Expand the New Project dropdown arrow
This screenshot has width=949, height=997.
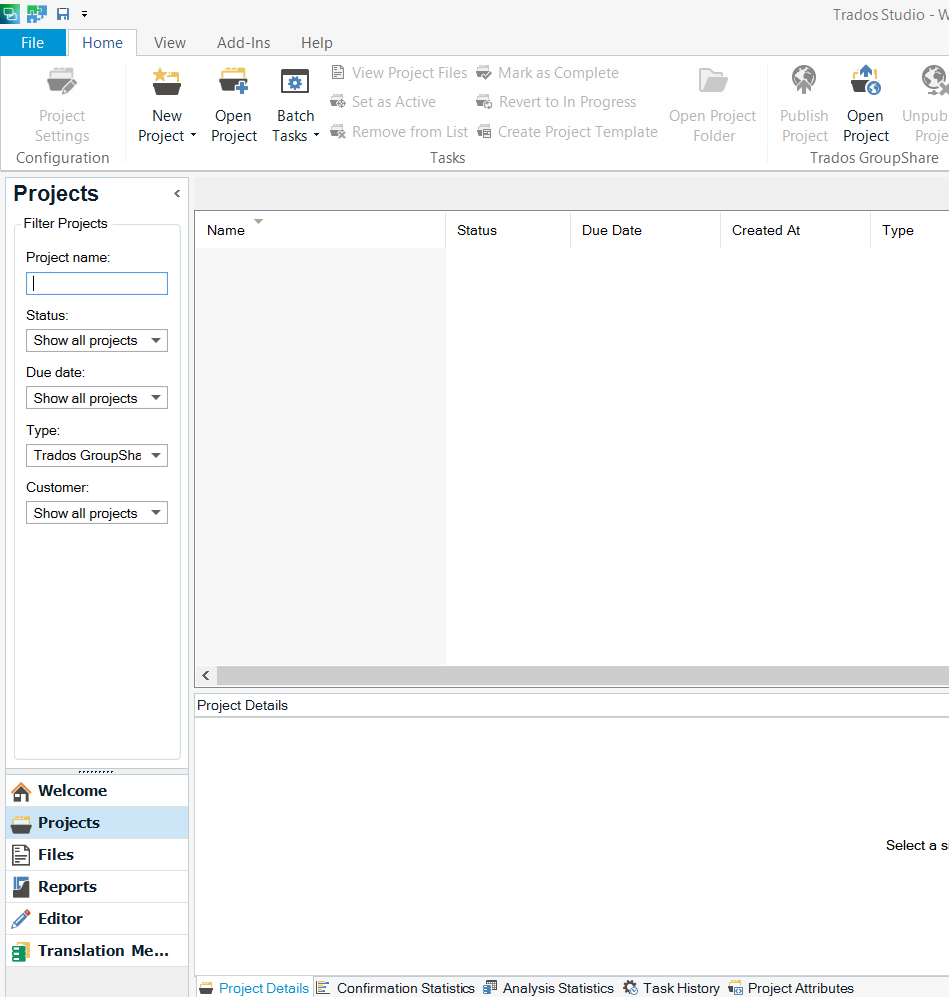click(x=193, y=135)
